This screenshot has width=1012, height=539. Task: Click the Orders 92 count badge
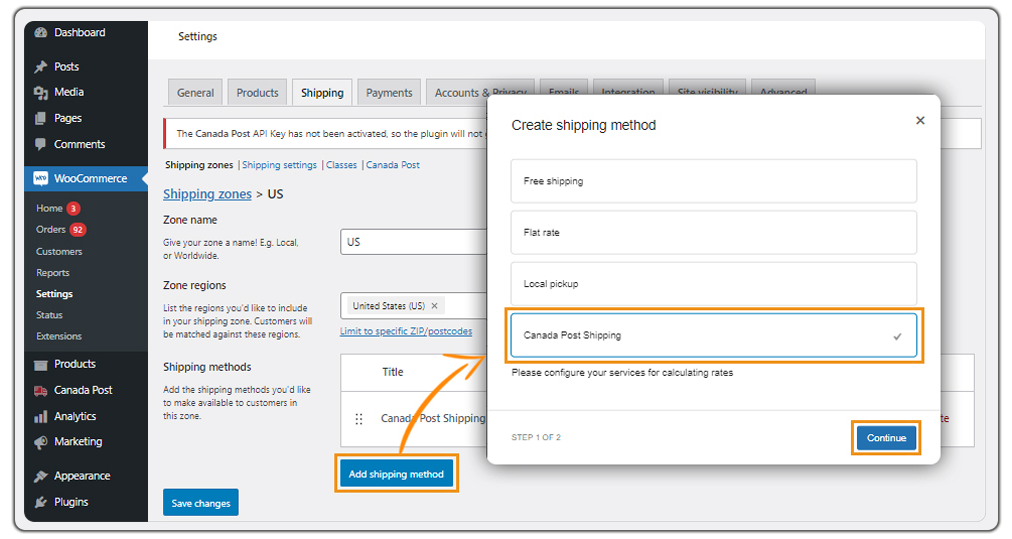[78, 230]
